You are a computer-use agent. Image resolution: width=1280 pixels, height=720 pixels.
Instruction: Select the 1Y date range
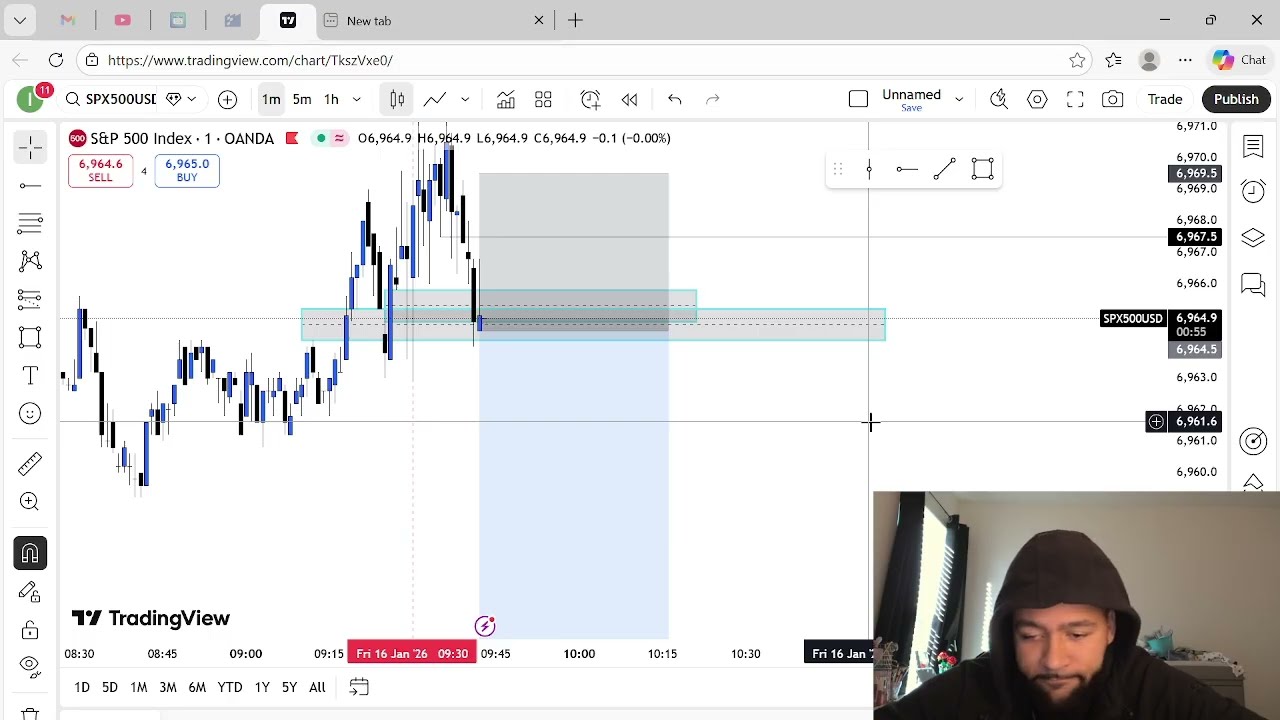[x=262, y=687]
